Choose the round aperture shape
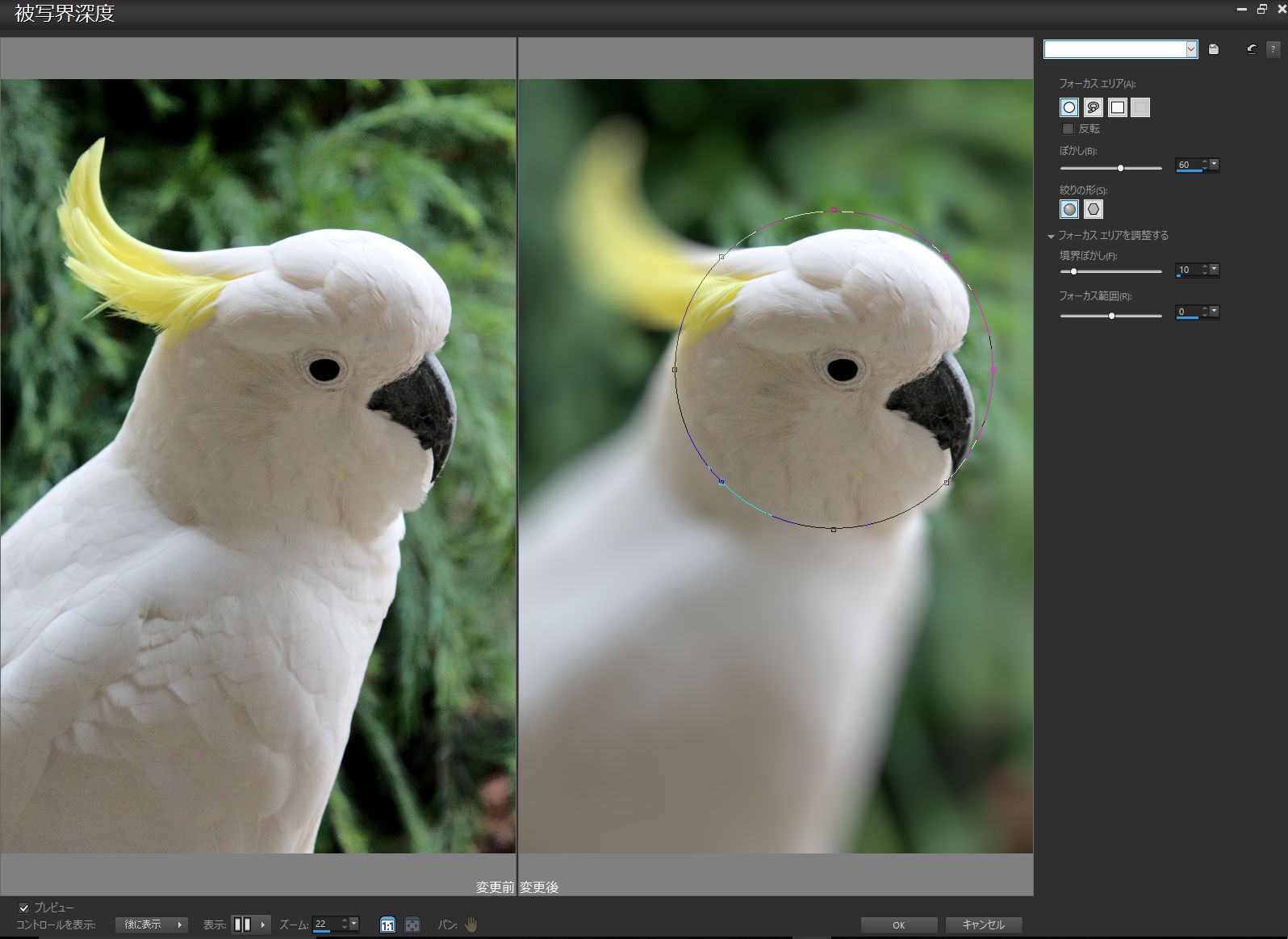This screenshot has height=939, width=1288. (1068, 209)
